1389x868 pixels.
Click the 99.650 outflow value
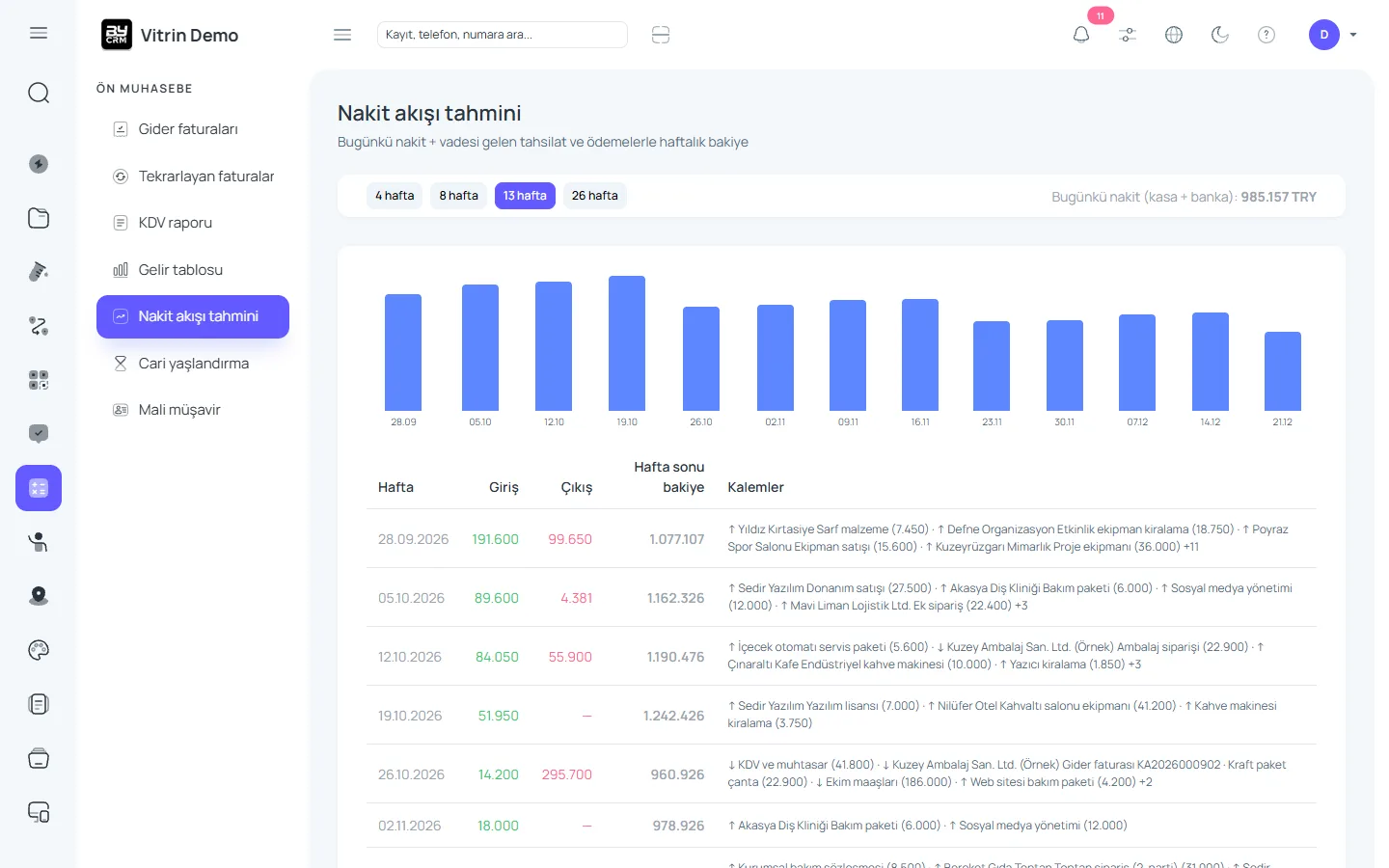(x=570, y=539)
